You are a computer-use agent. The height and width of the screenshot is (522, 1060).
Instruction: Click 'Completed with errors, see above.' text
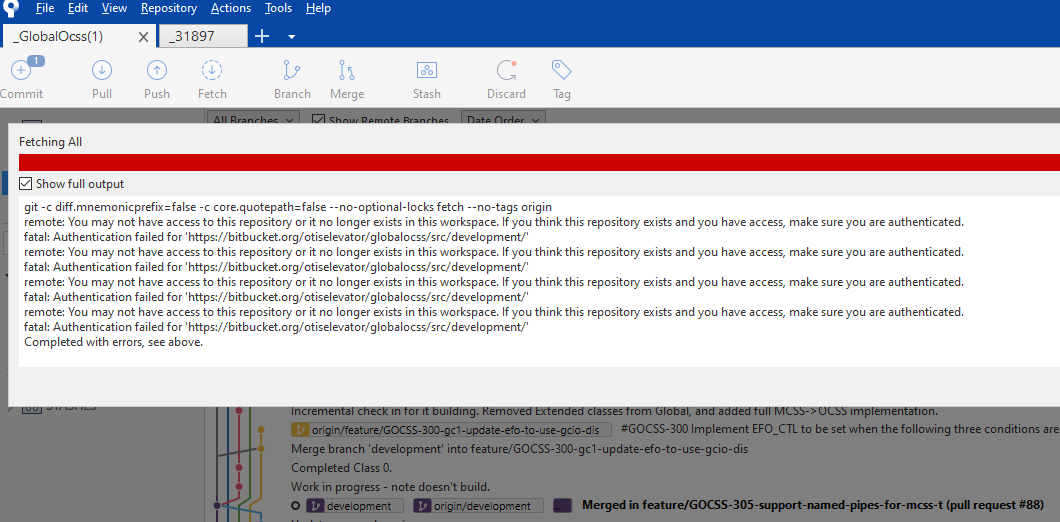click(114, 342)
